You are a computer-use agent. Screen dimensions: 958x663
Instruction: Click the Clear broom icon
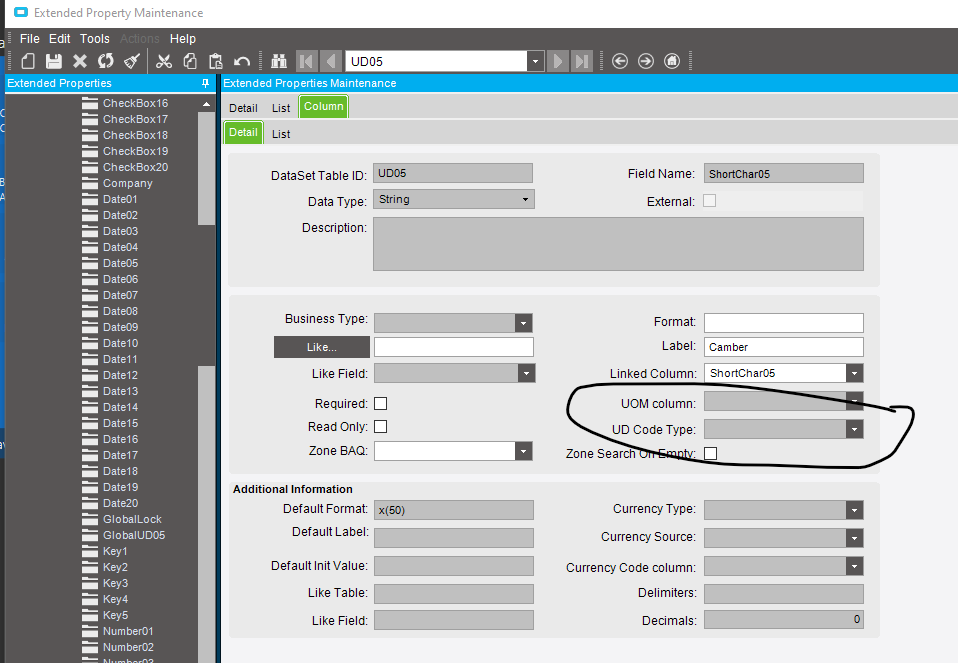[x=132, y=61]
